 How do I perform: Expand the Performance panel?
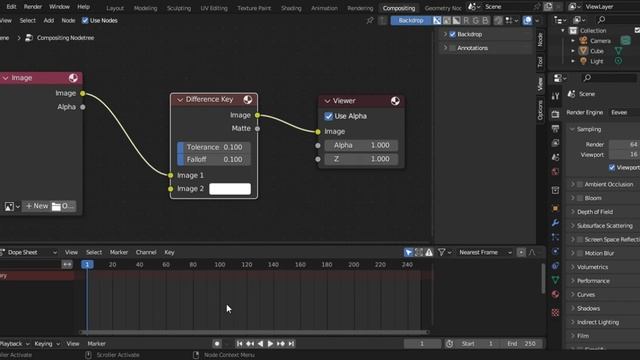click(572, 281)
